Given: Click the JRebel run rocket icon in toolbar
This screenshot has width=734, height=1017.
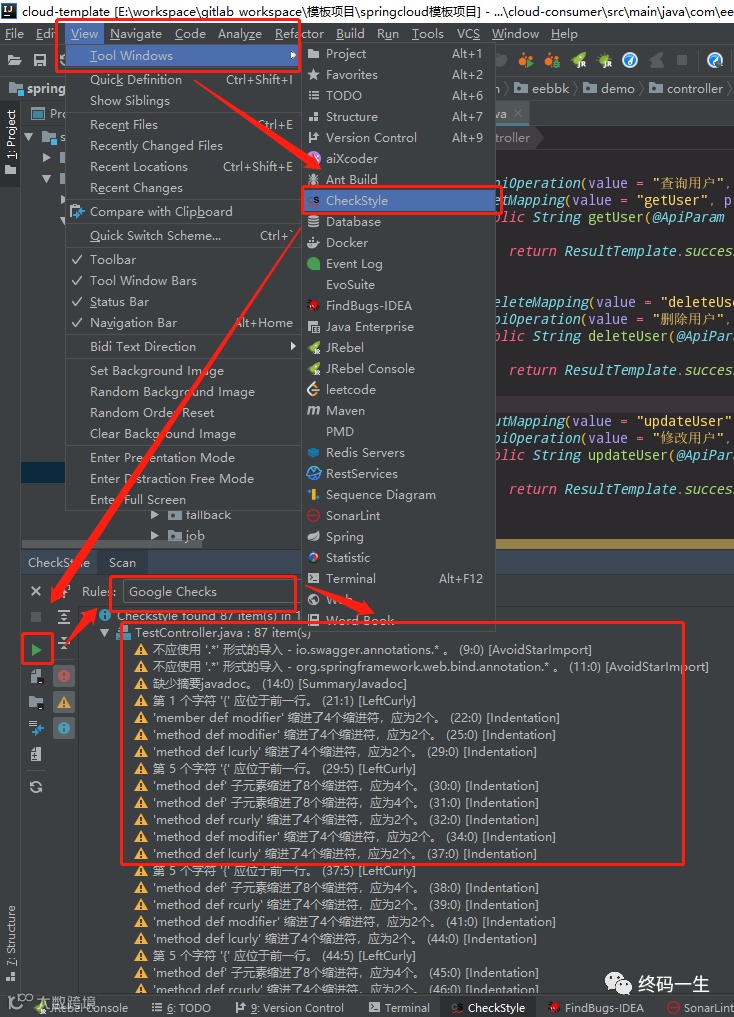Looking at the screenshot, I should coord(578,60).
